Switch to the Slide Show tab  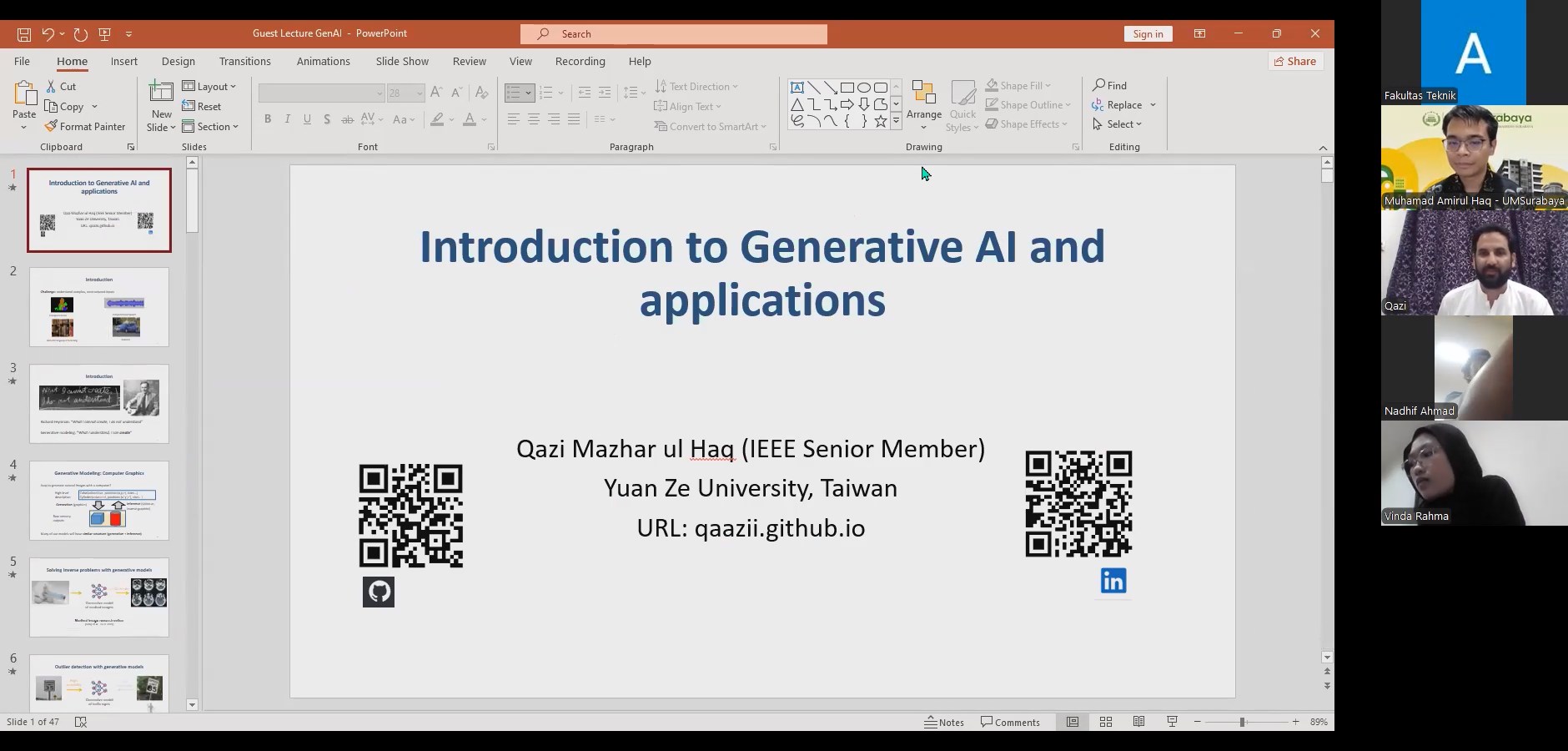[402, 61]
